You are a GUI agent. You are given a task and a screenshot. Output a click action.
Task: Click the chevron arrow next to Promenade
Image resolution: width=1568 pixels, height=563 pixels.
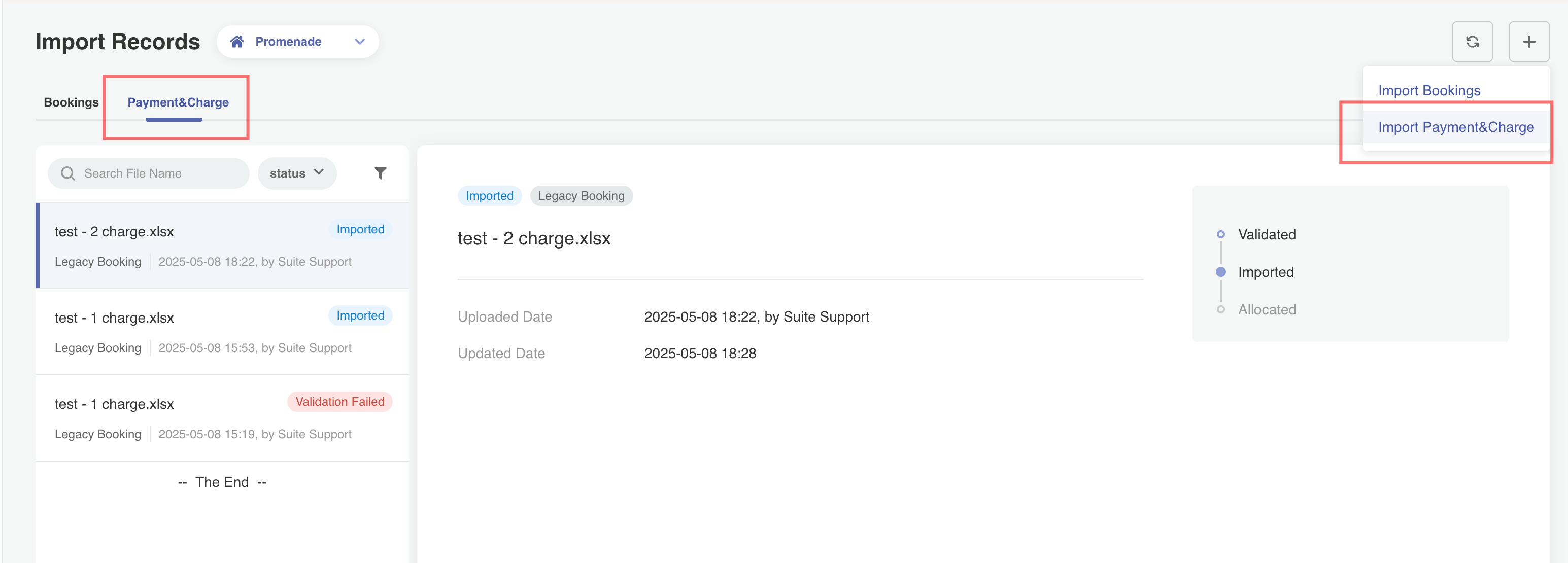click(359, 42)
